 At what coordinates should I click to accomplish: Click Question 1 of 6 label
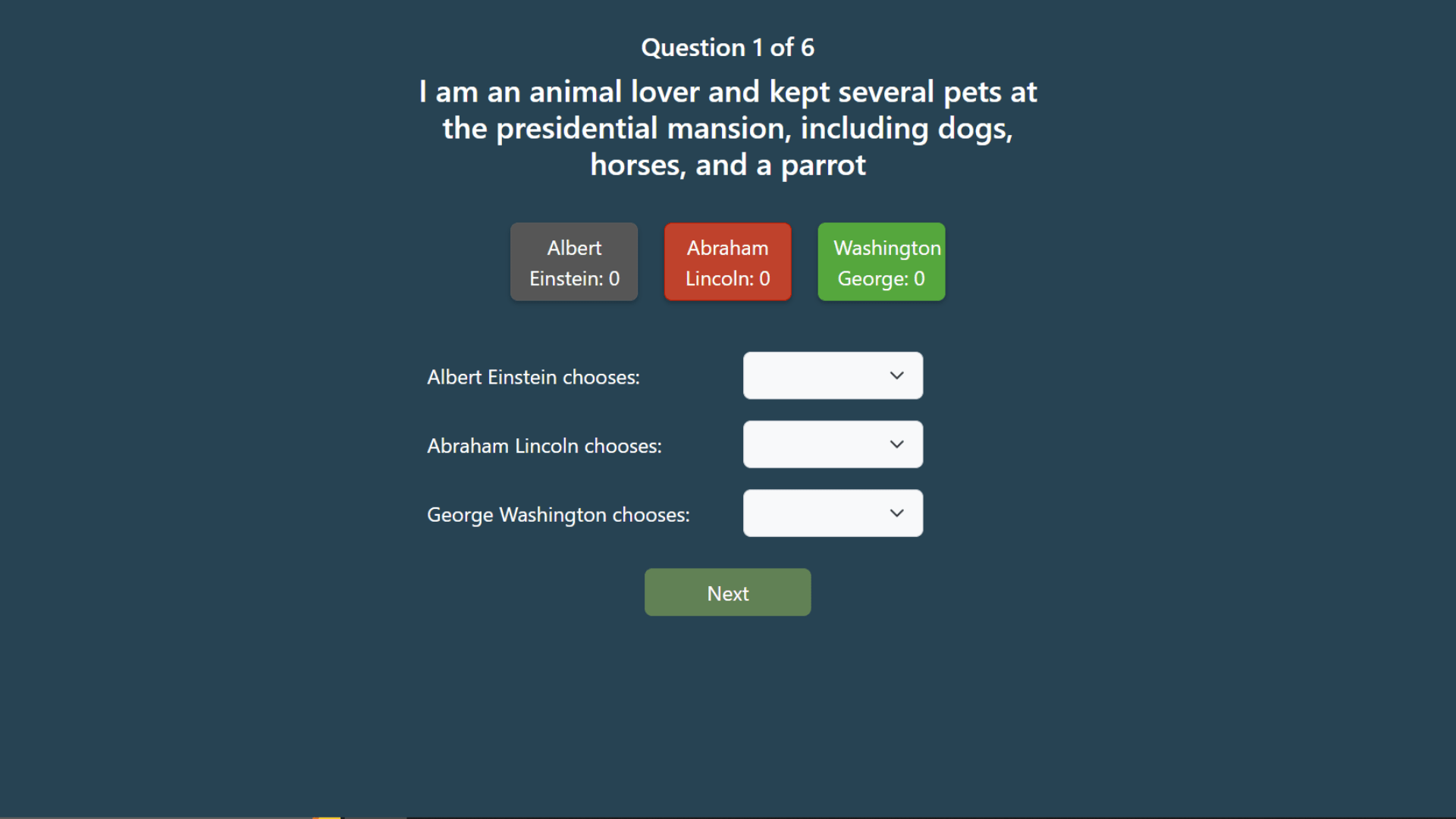pos(728,47)
